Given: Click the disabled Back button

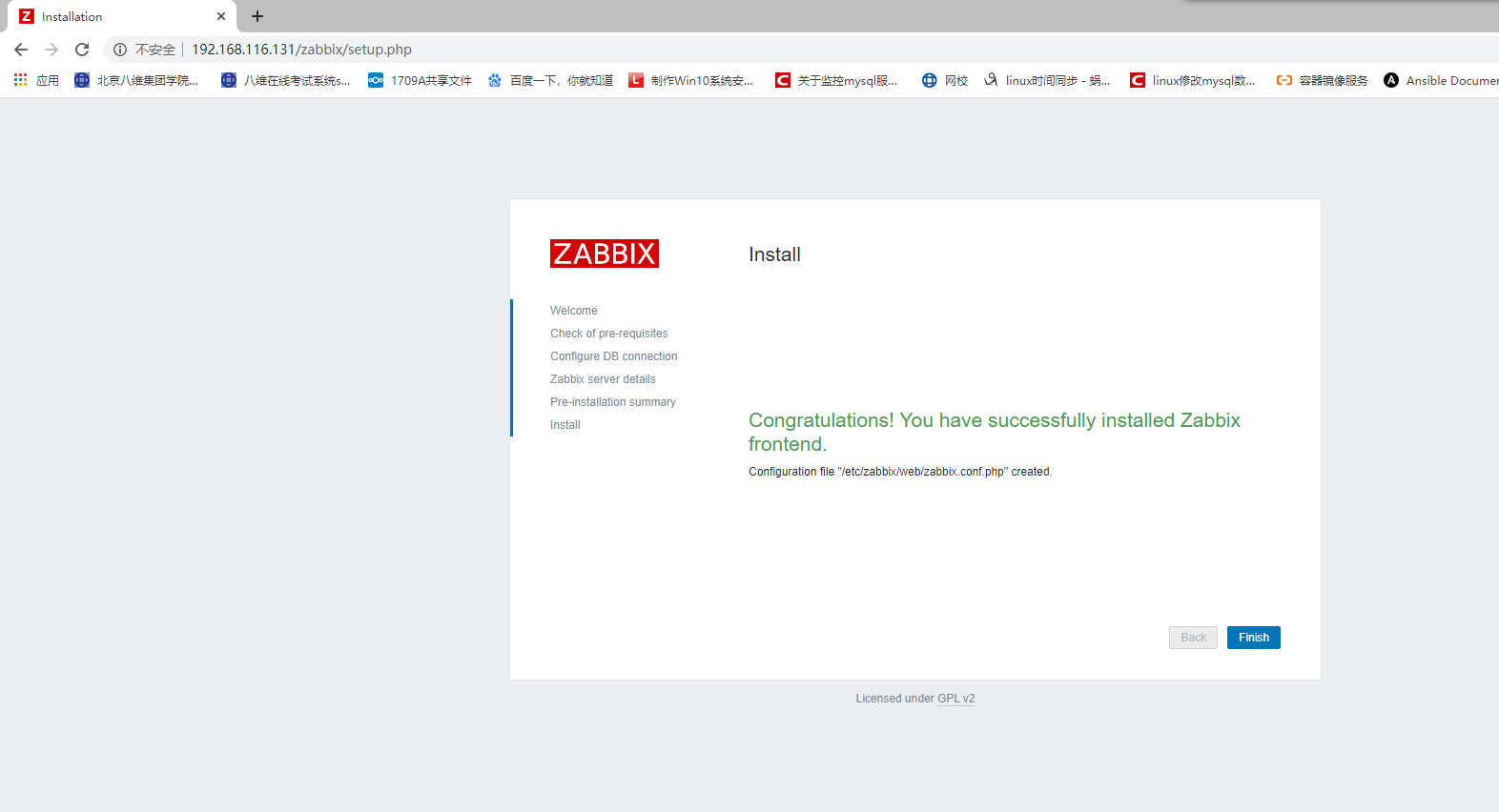Looking at the screenshot, I should 1193,638.
